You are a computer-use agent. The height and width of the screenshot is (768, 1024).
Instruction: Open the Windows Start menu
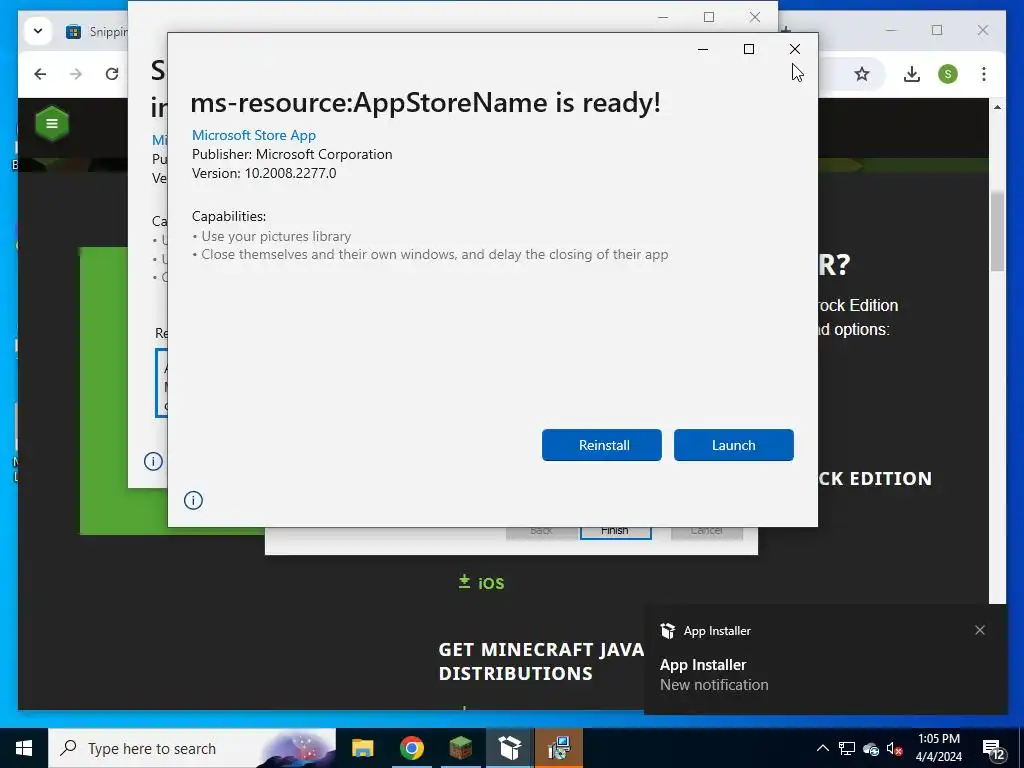[24, 748]
